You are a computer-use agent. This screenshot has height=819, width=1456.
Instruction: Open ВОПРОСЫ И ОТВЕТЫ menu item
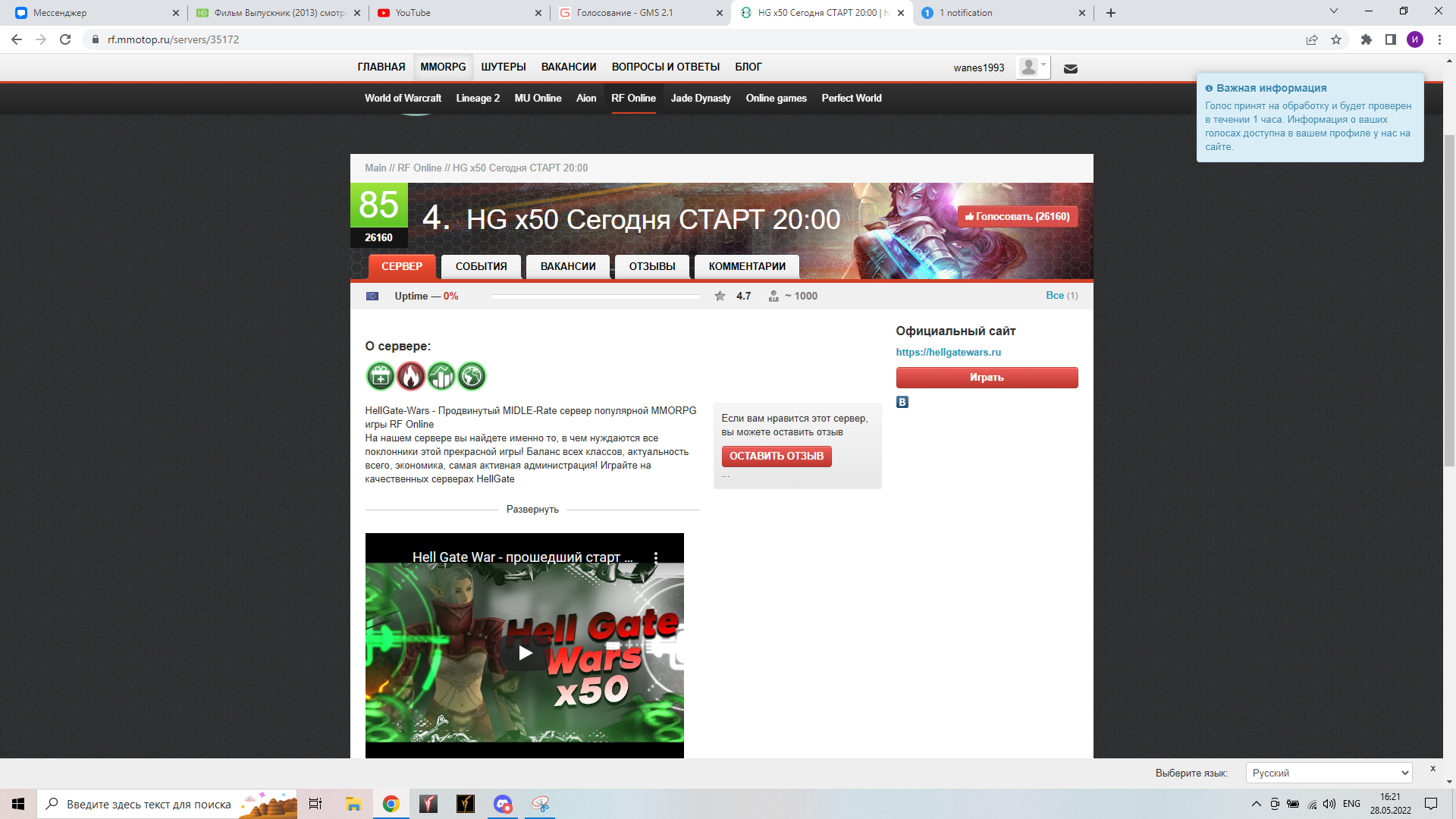(x=666, y=67)
